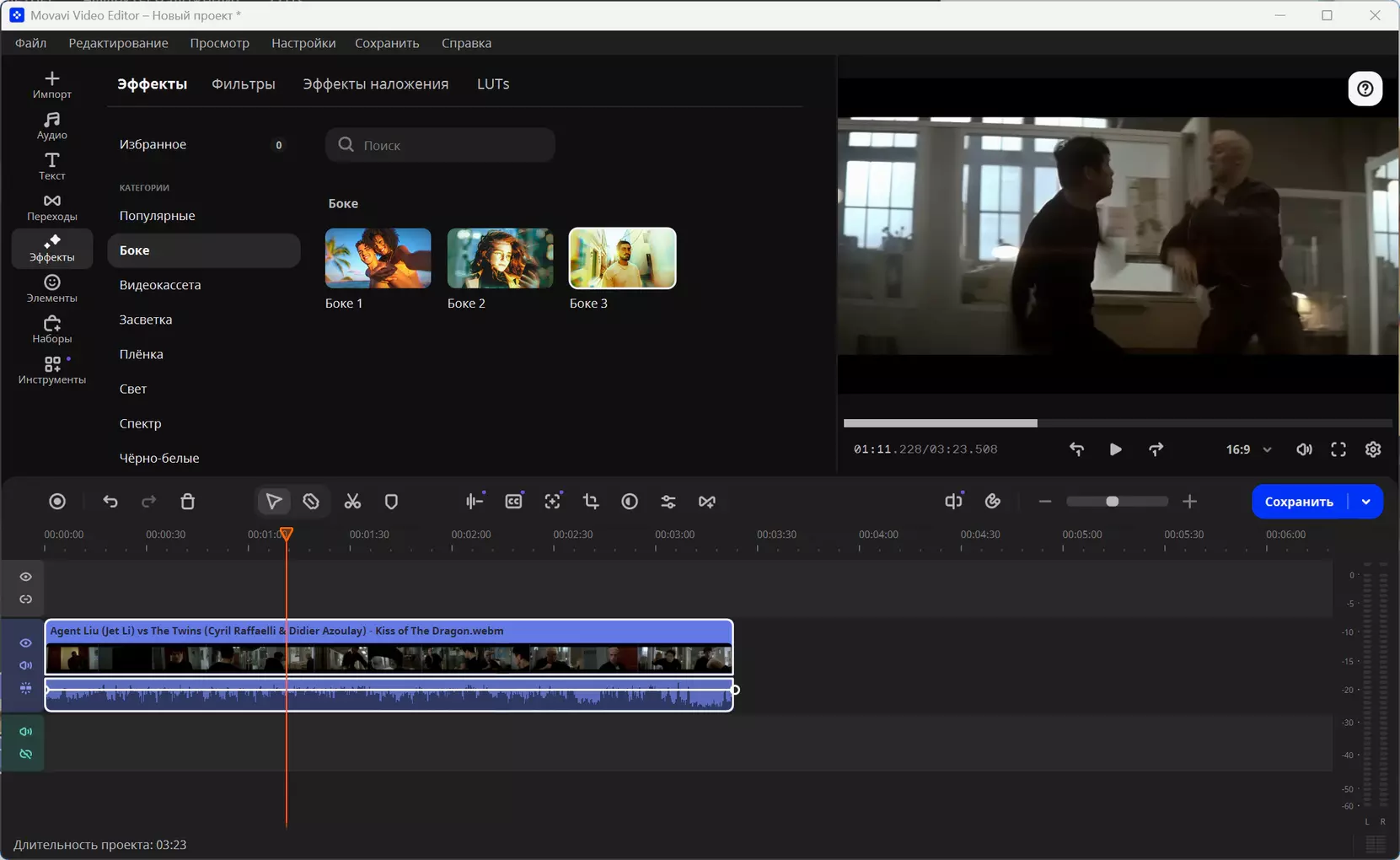The image size is (1400, 860).
Task: Expand the 16:9 aspect ratio dropdown
Action: (x=1248, y=449)
